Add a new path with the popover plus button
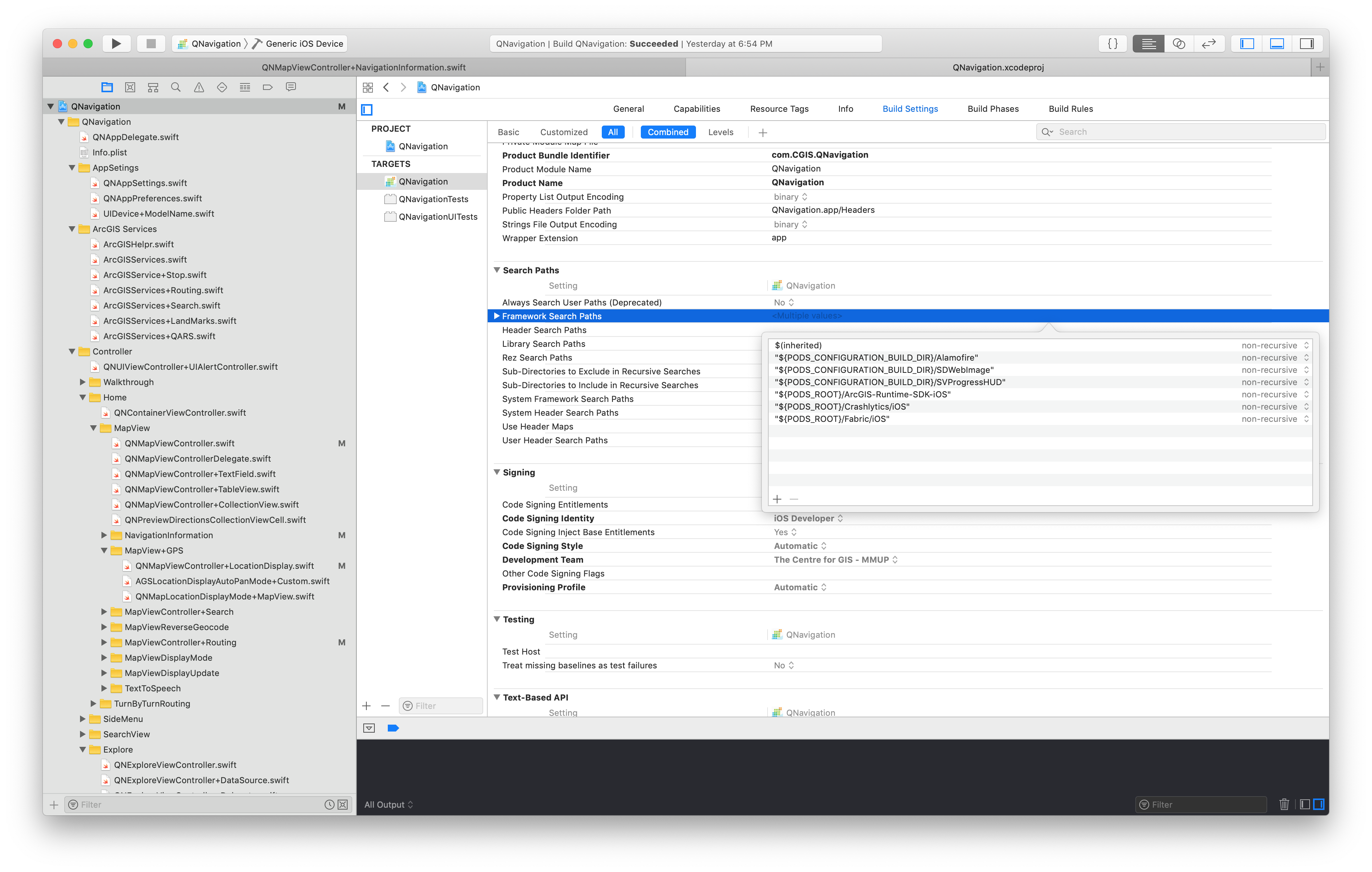1372x872 pixels. pyautogui.click(x=777, y=499)
